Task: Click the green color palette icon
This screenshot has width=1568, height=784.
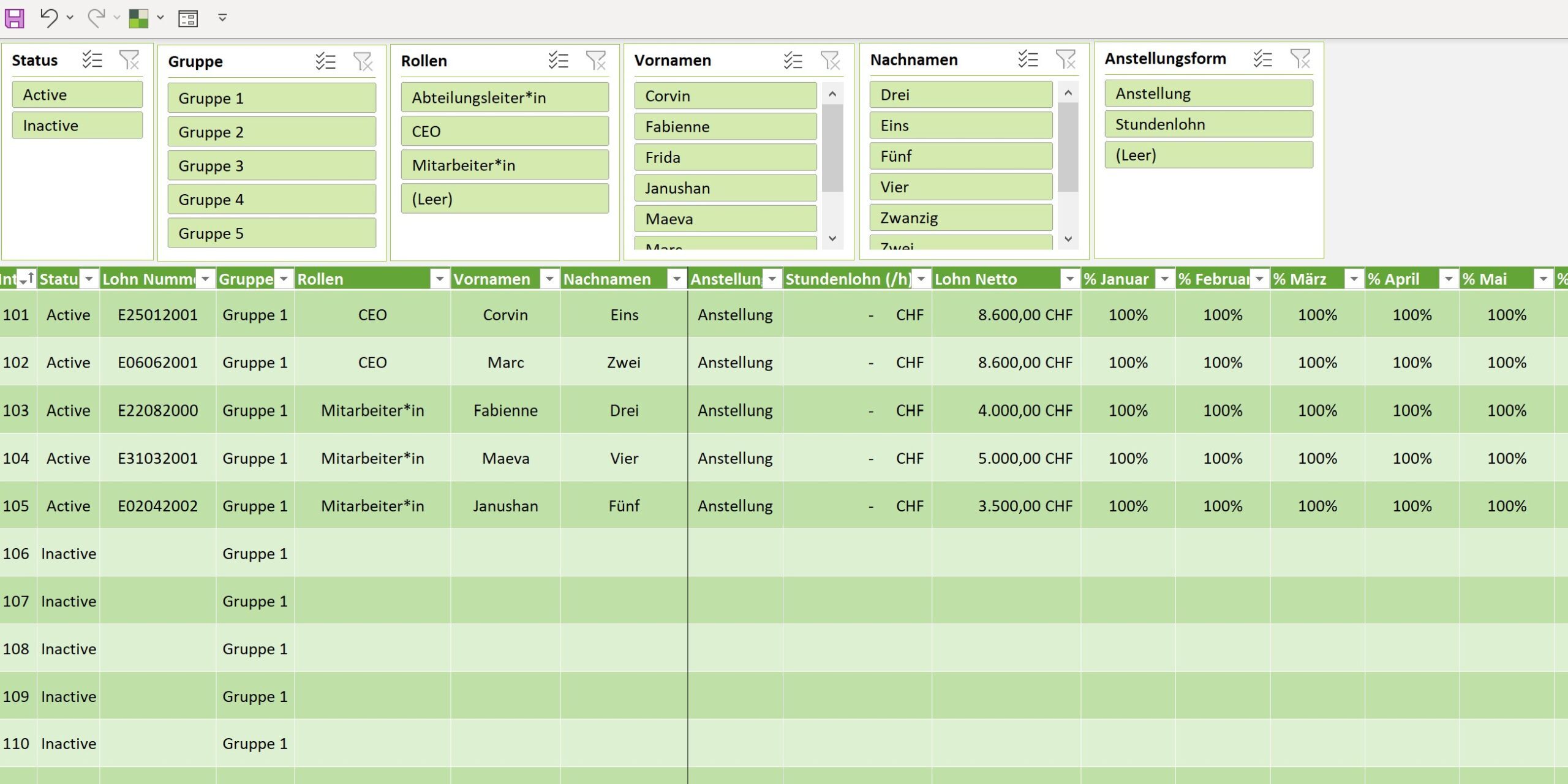Action: click(x=138, y=18)
